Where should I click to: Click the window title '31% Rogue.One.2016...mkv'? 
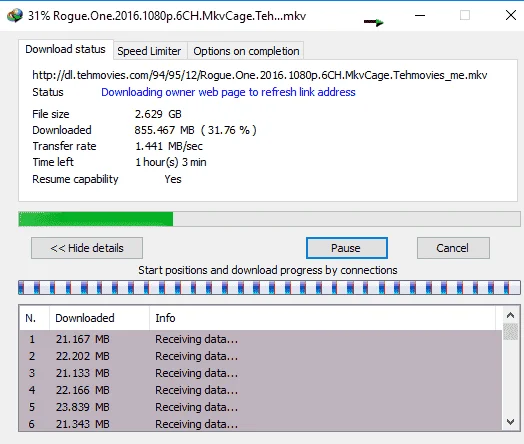click(x=167, y=16)
